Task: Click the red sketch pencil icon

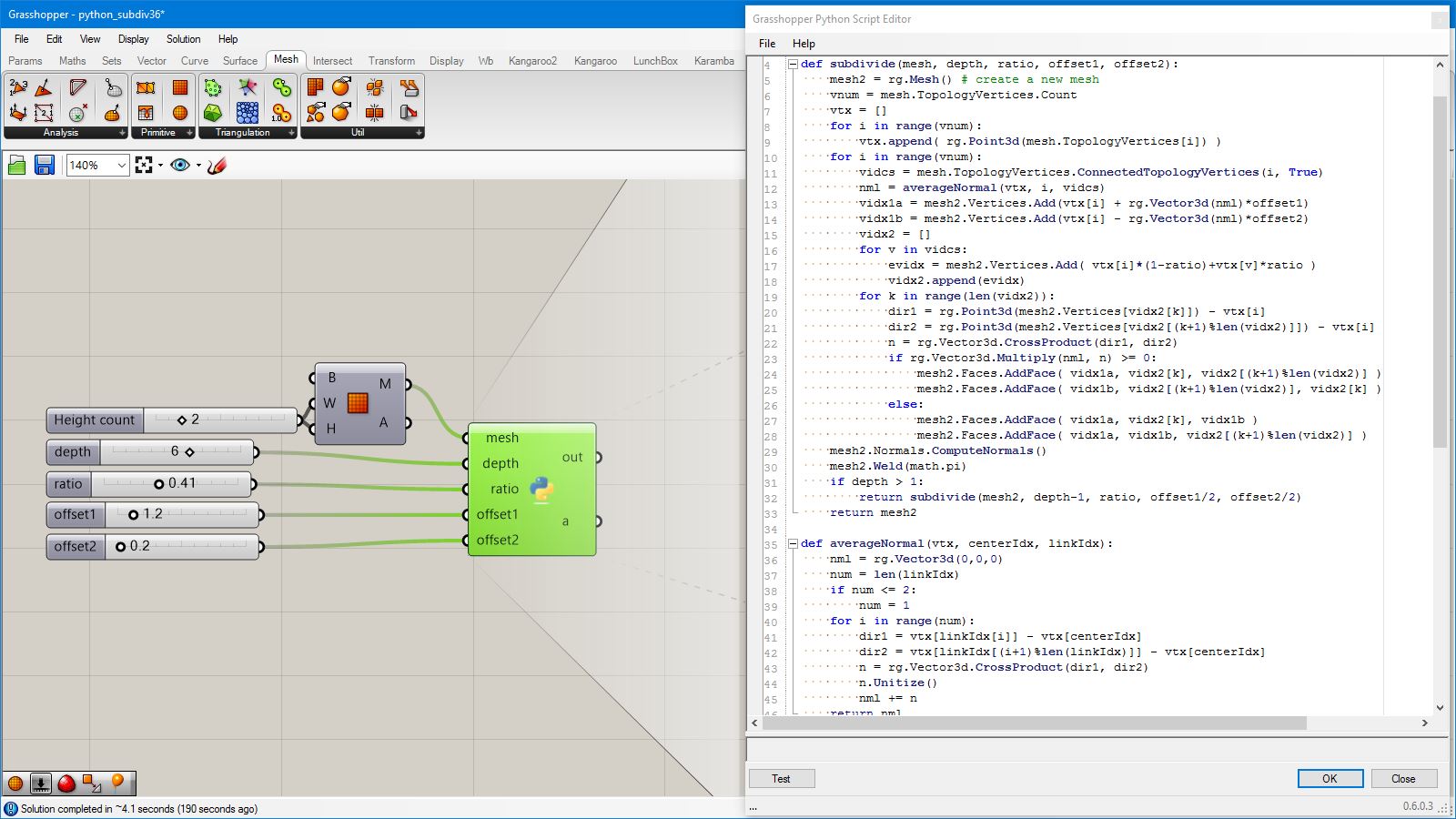Action: [x=217, y=165]
